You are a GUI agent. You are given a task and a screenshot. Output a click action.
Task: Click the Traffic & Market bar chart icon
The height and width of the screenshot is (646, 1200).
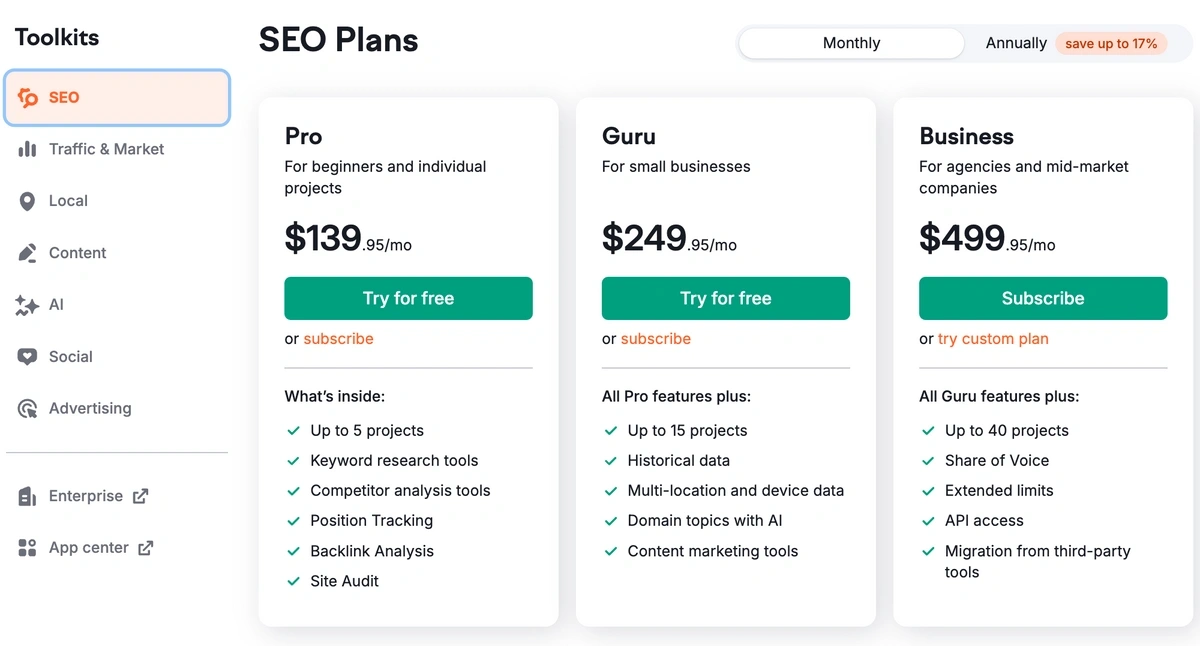click(28, 149)
